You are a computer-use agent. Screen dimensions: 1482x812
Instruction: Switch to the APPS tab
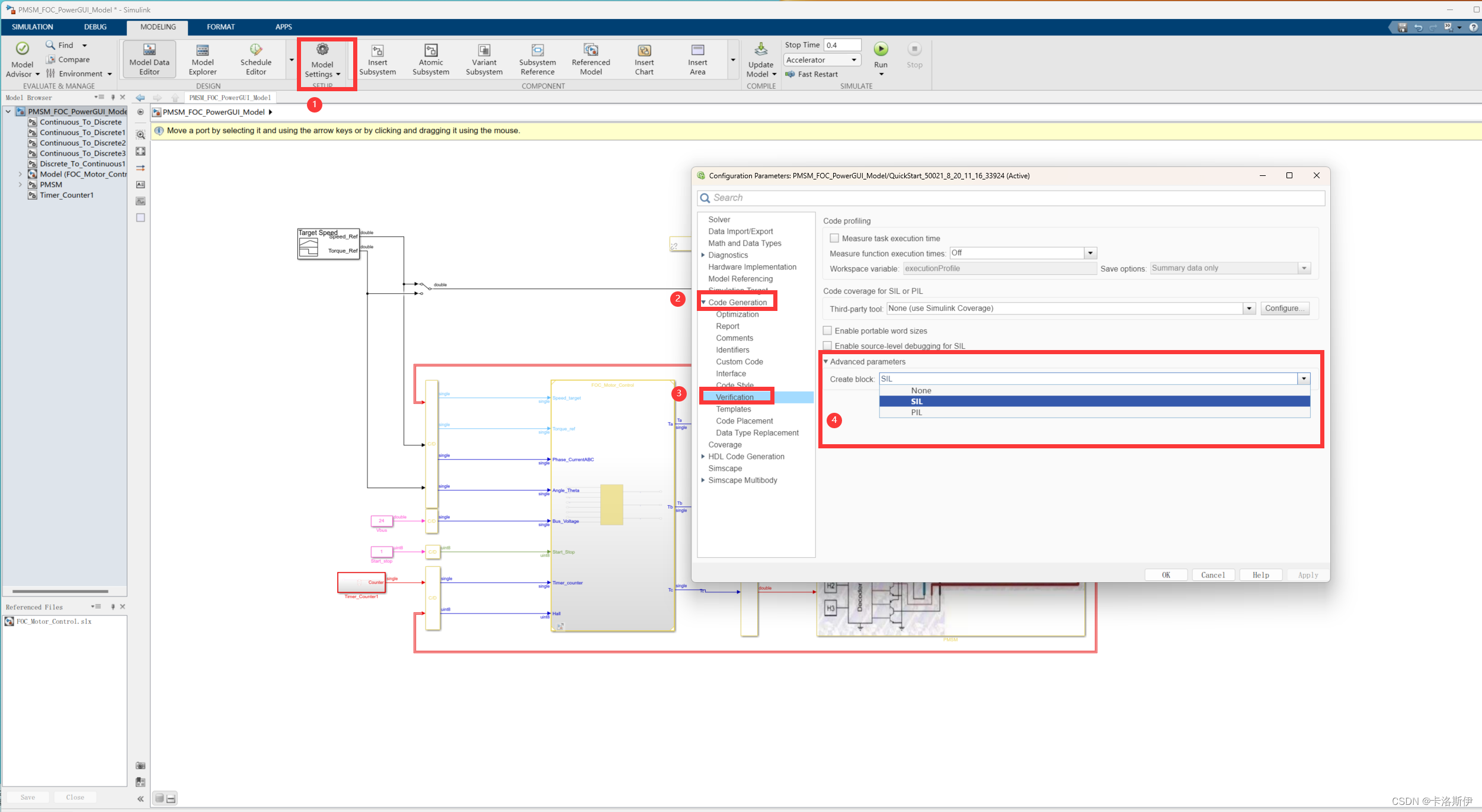(283, 27)
